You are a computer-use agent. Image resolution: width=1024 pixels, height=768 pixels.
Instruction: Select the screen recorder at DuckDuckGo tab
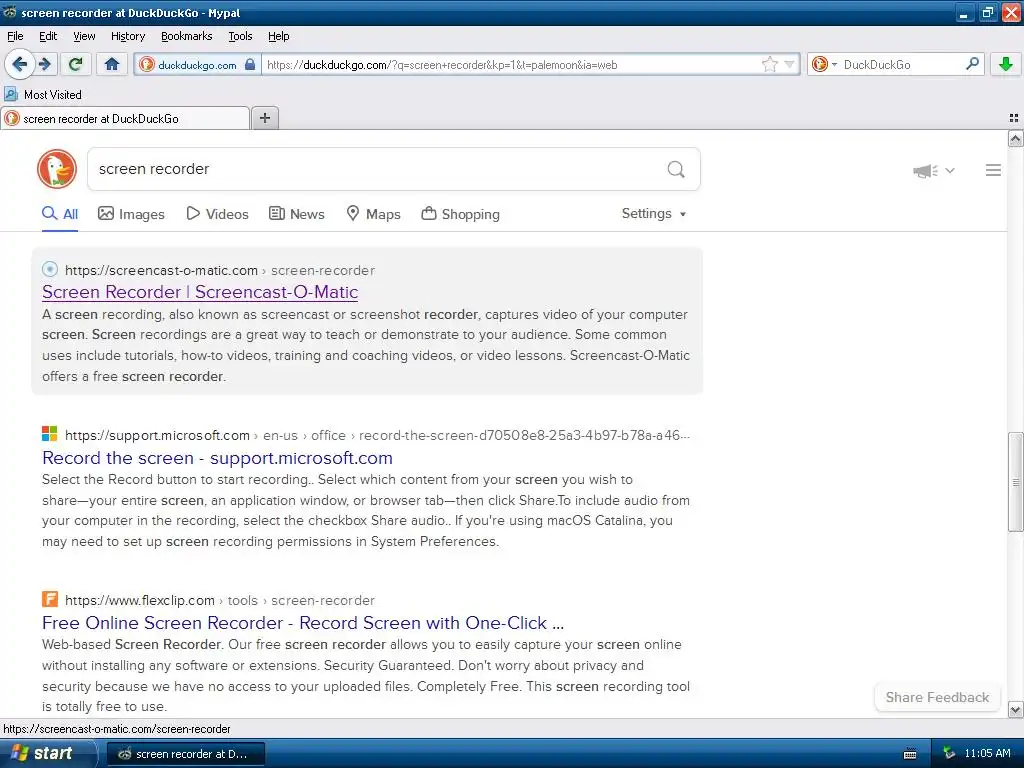125,118
